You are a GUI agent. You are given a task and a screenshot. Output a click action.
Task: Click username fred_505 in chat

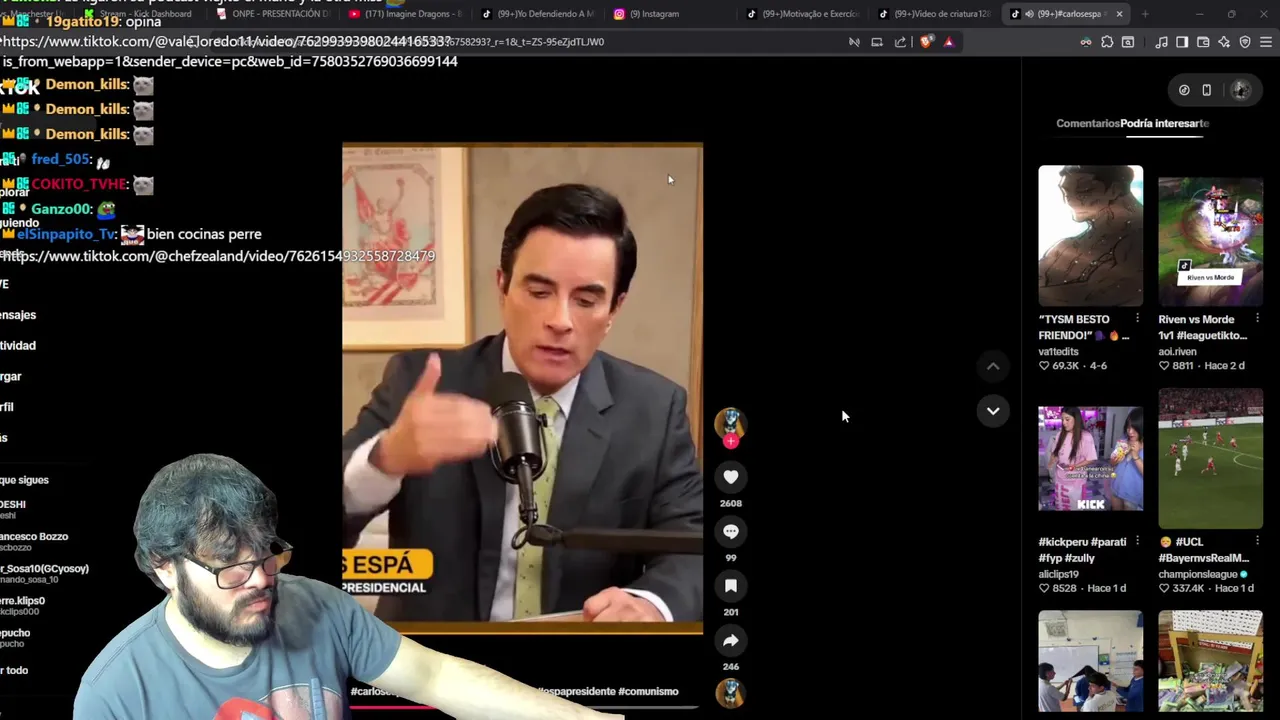60,159
